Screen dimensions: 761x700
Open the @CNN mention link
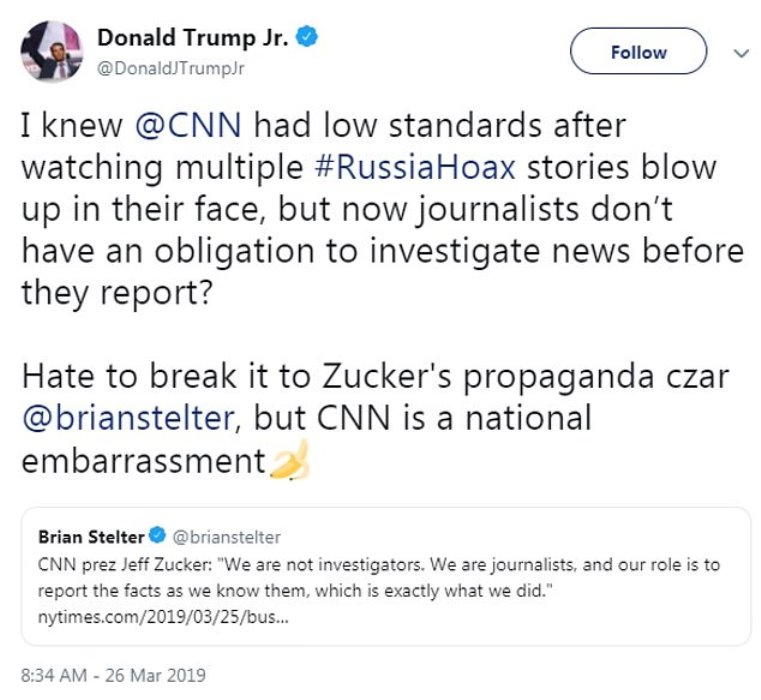[189, 127]
